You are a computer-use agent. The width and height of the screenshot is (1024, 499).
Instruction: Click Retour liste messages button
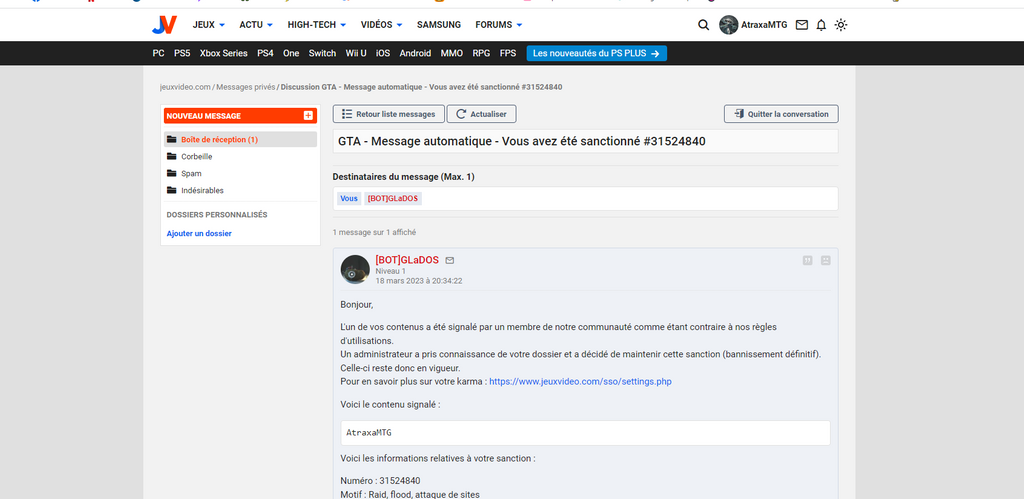click(388, 114)
